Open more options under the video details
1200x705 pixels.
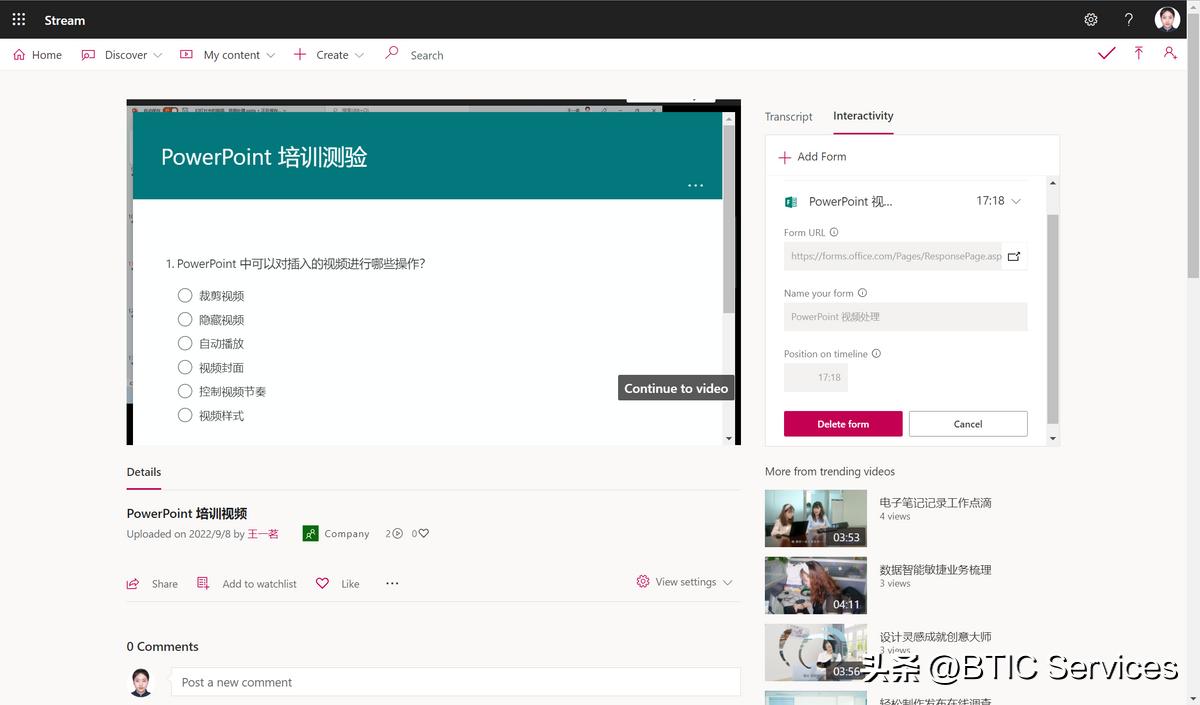[391, 583]
